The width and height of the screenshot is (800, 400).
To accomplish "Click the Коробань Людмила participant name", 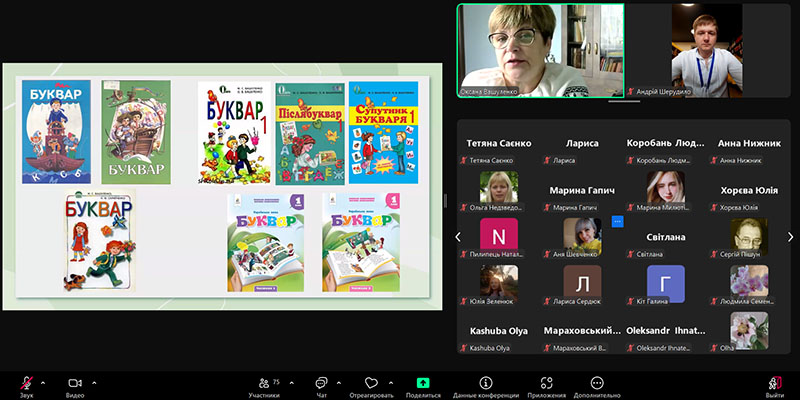I will tap(665, 143).
